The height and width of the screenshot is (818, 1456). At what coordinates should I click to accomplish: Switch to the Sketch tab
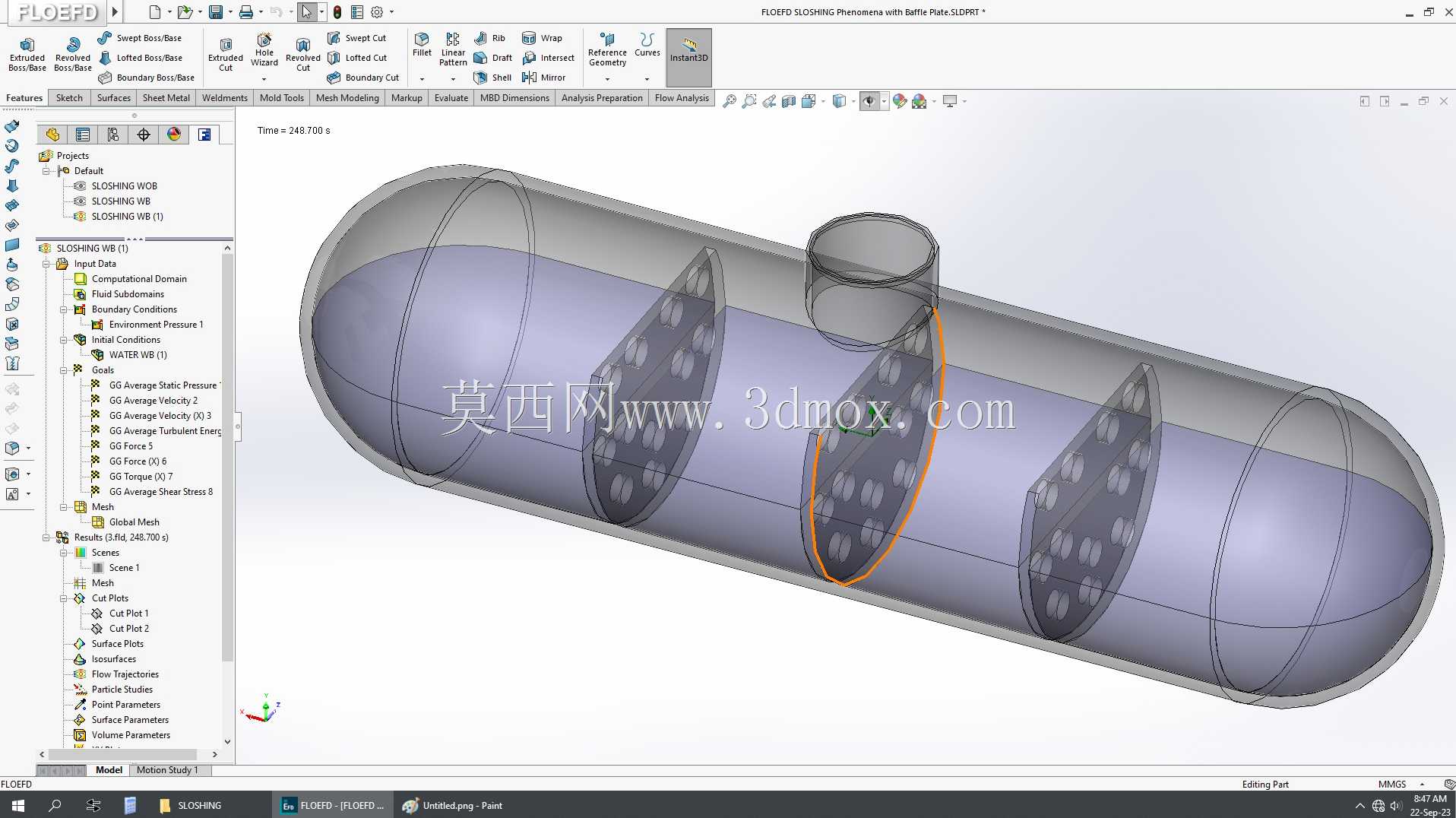(x=69, y=98)
